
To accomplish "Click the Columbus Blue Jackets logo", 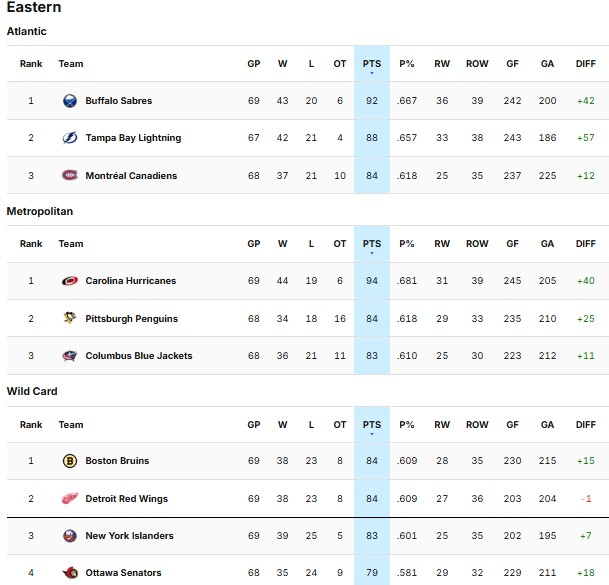I will 70,356.
